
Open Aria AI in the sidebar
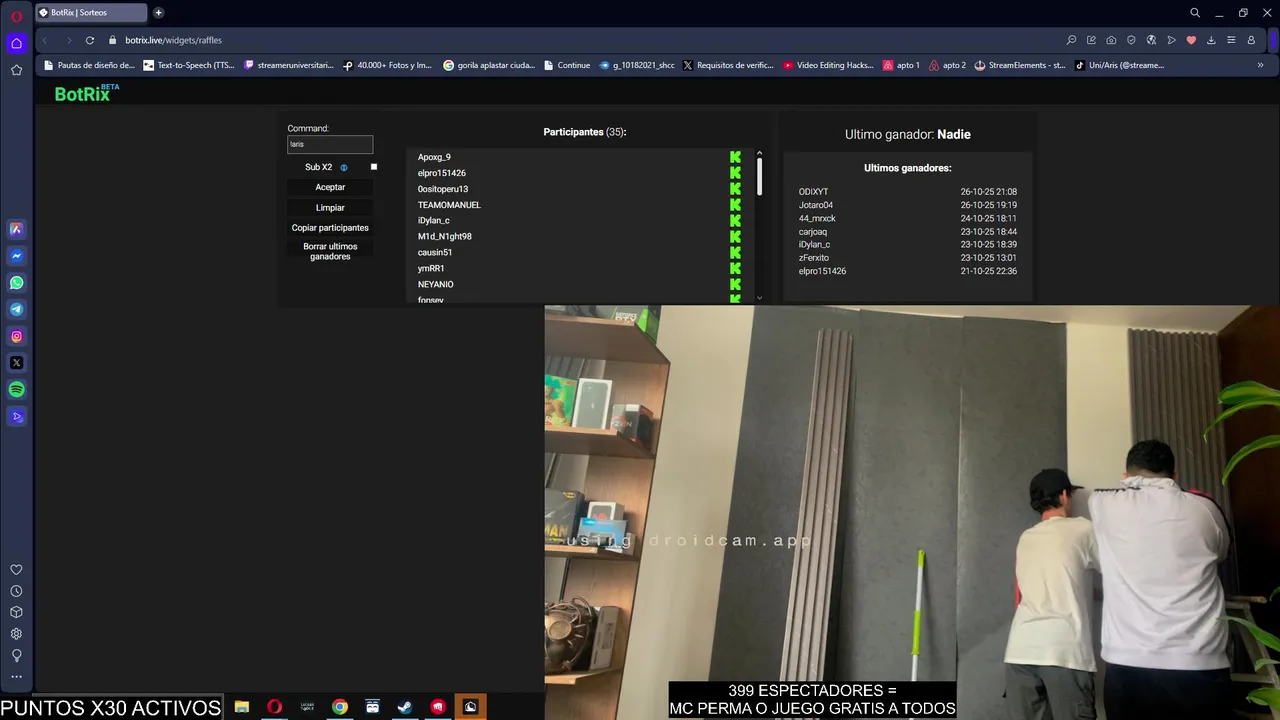pyautogui.click(x=16, y=229)
